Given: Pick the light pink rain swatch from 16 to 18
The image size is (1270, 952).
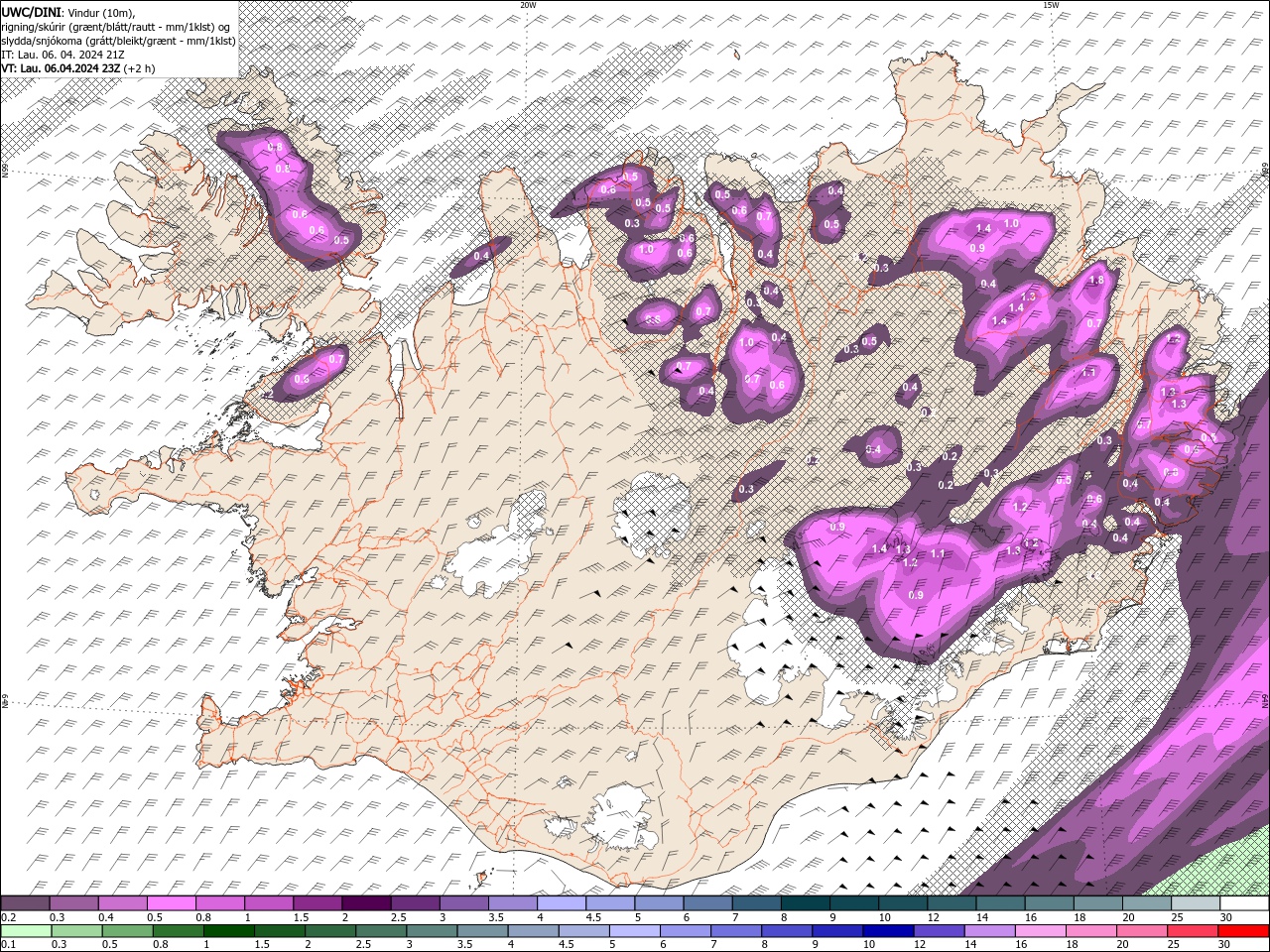Looking at the screenshot, I should click(x=1040, y=930).
